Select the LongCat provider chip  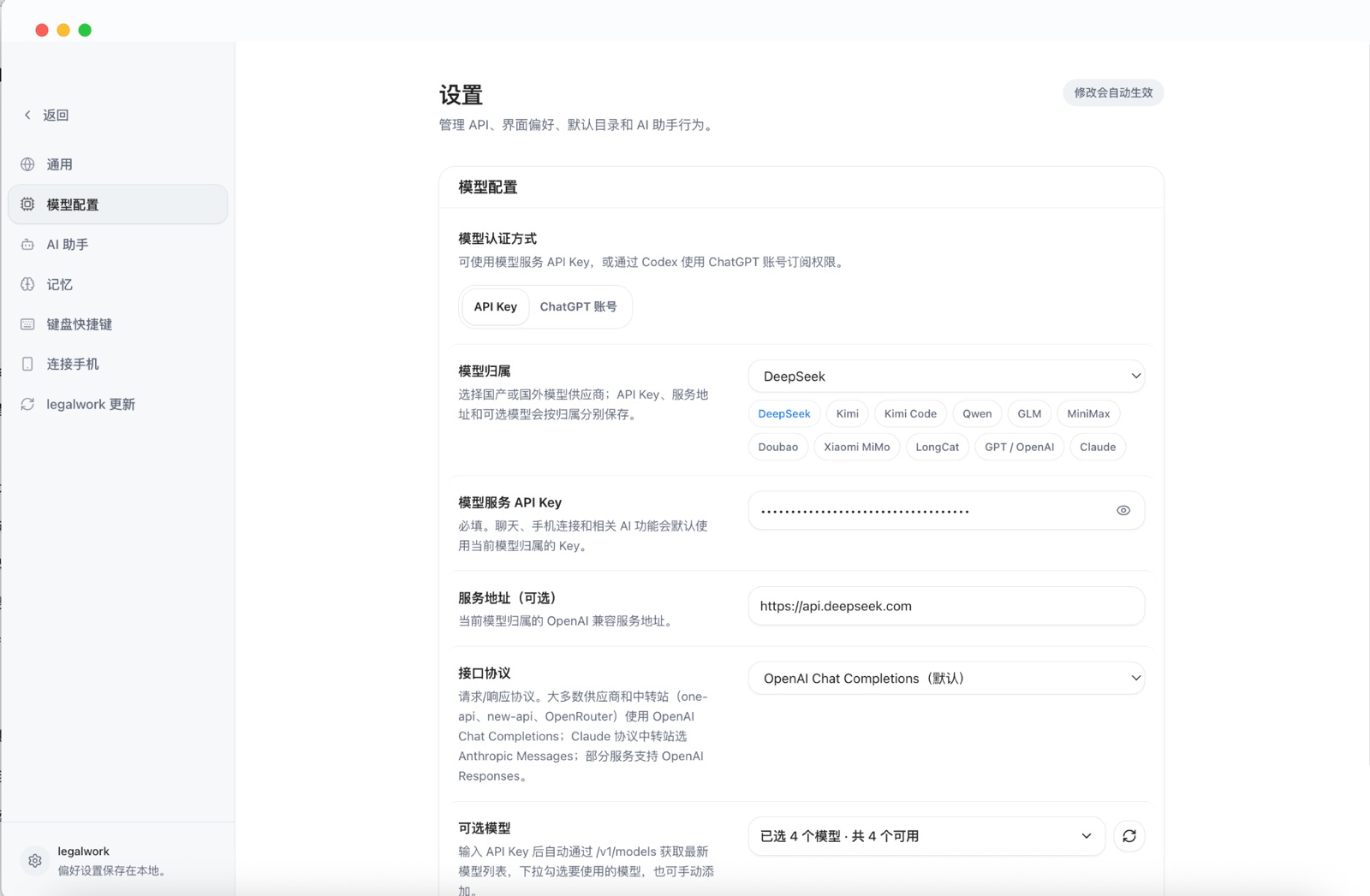(938, 447)
